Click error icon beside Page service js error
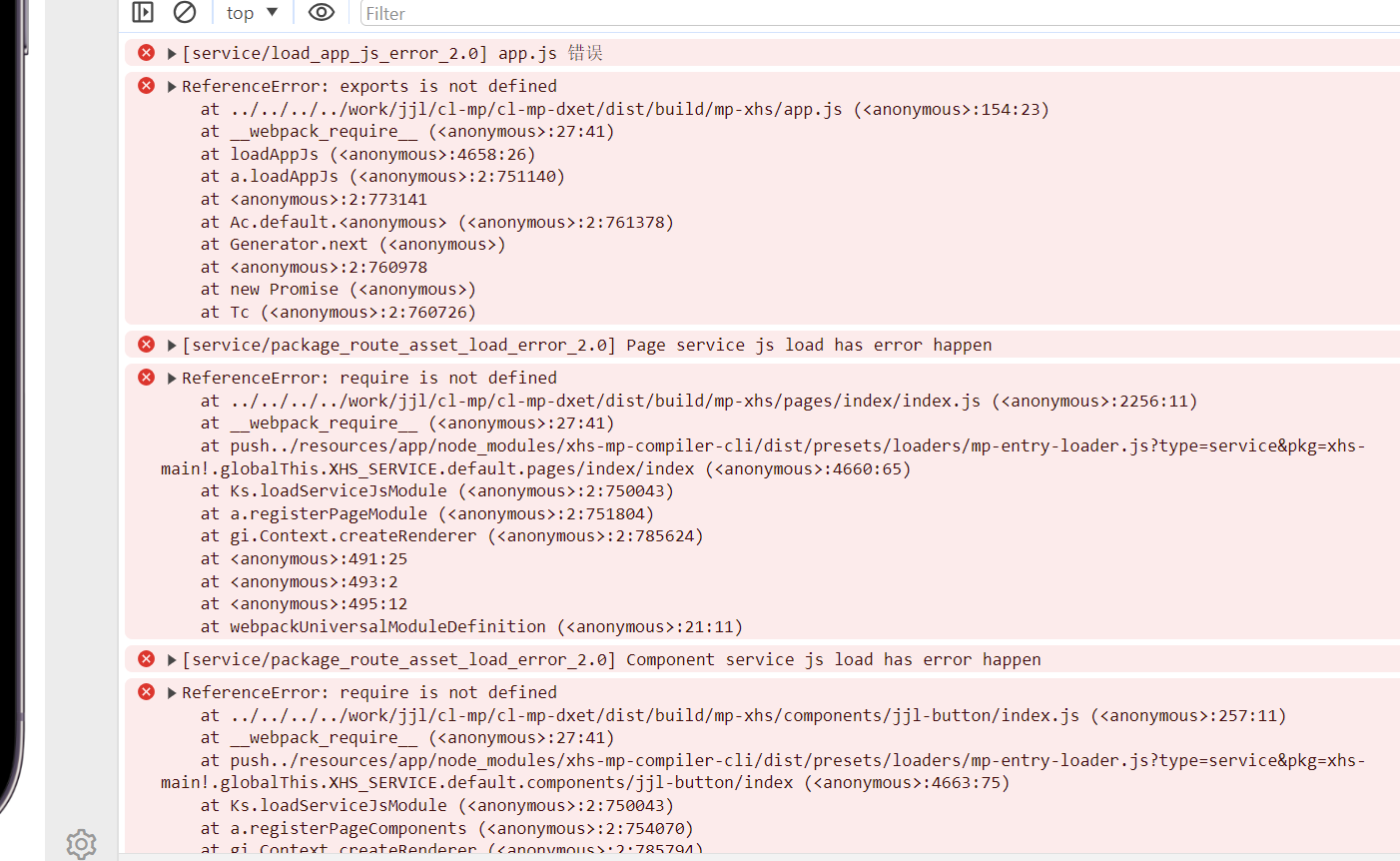 pyautogui.click(x=147, y=345)
